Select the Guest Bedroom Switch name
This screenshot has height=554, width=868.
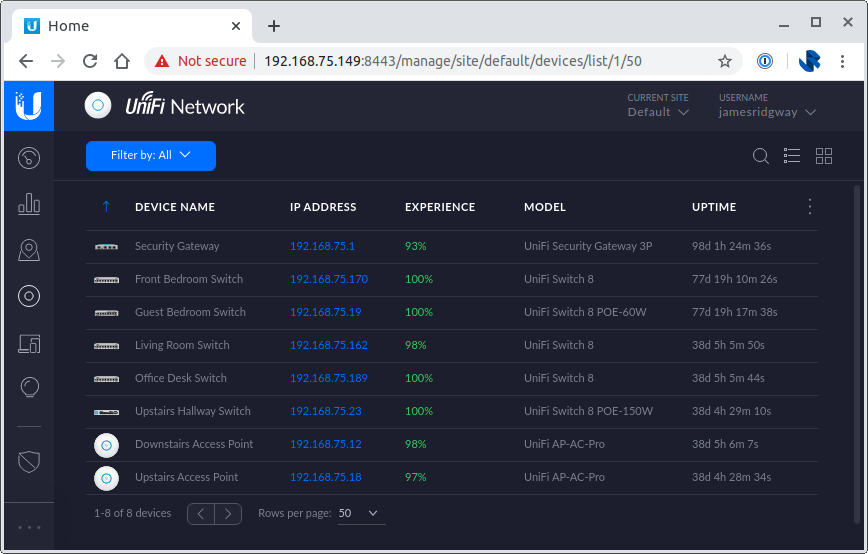coord(190,312)
